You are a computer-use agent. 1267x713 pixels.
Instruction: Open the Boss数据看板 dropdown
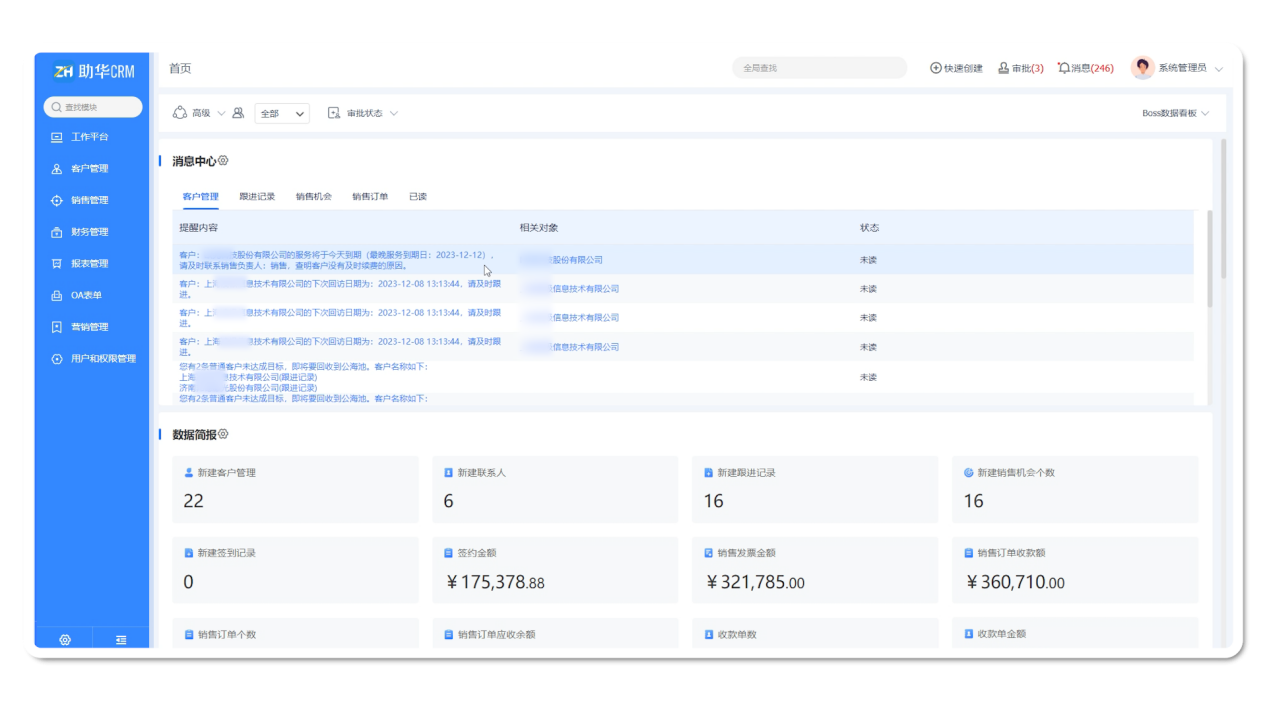(1175, 113)
